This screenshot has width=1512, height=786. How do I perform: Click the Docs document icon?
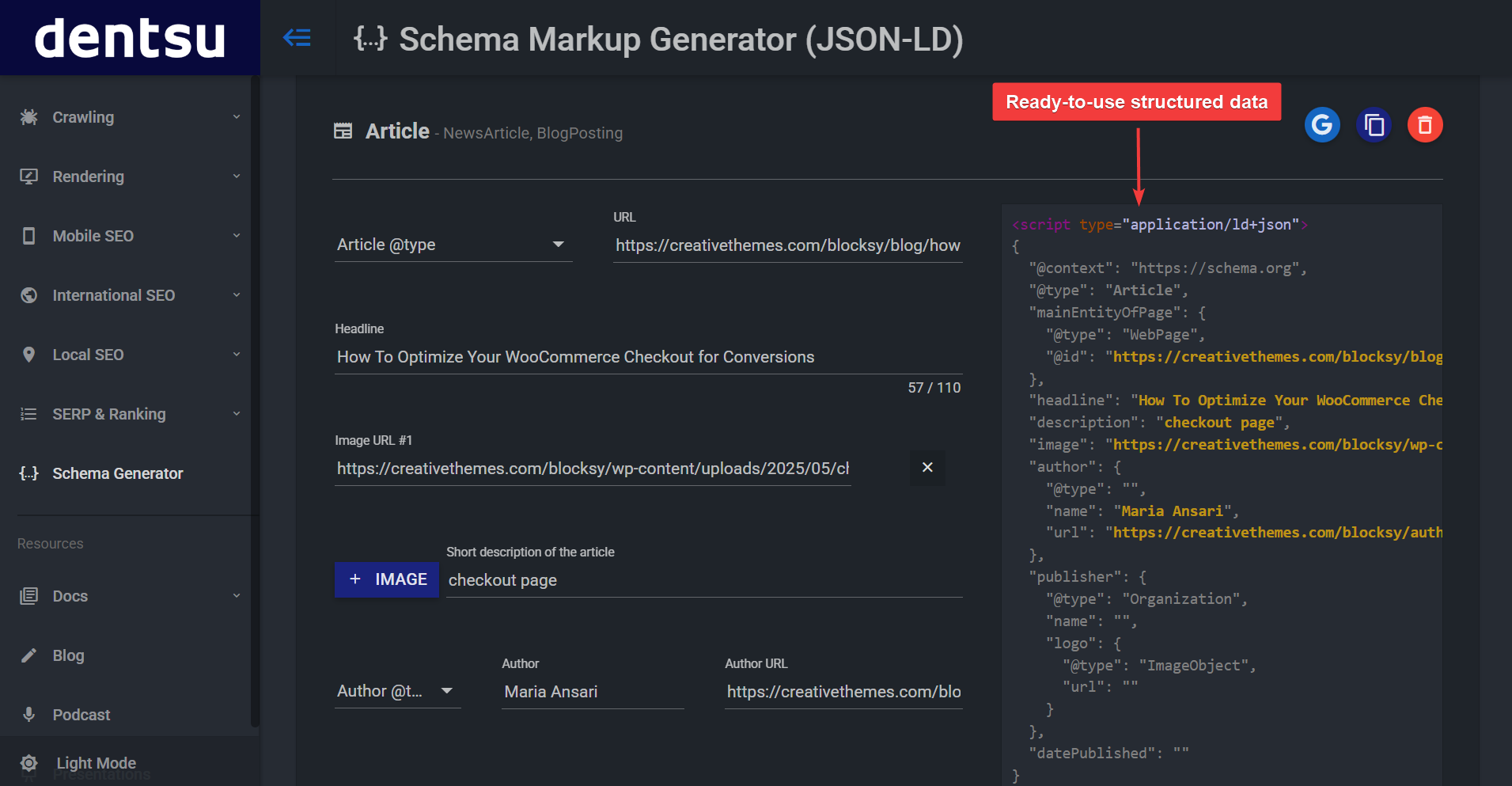coord(29,596)
